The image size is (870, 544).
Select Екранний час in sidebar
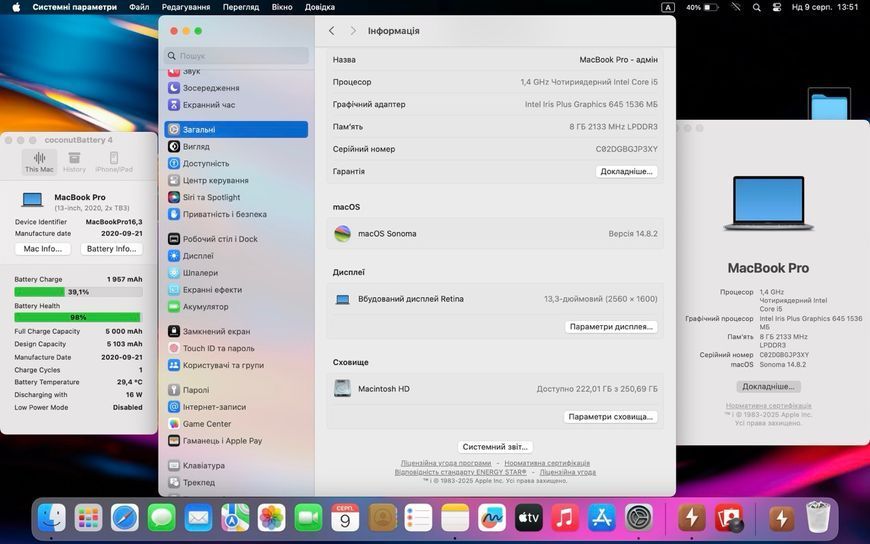[236, 104]
